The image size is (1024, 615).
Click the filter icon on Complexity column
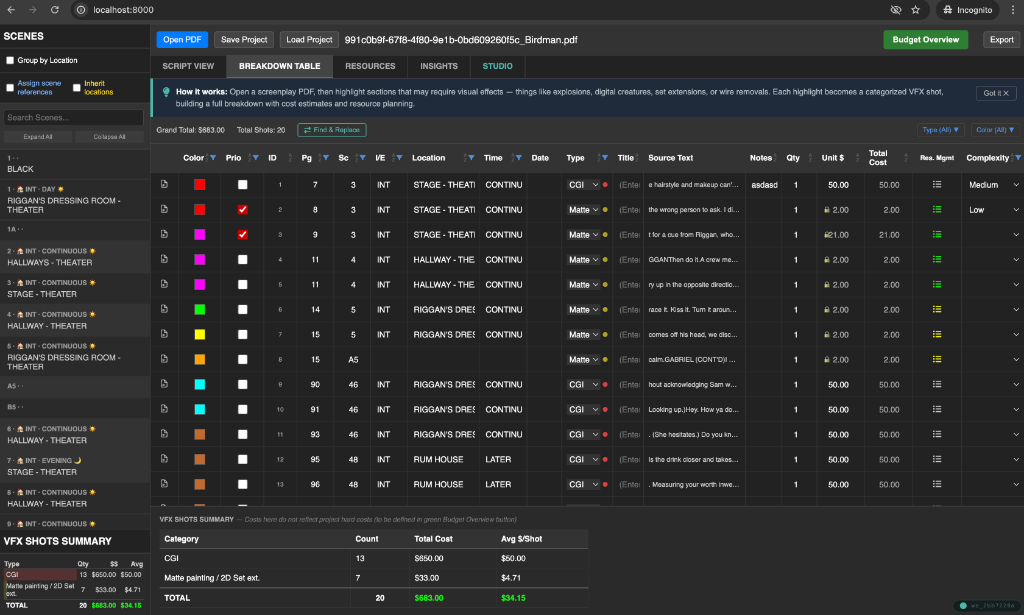click(1017, 158)
